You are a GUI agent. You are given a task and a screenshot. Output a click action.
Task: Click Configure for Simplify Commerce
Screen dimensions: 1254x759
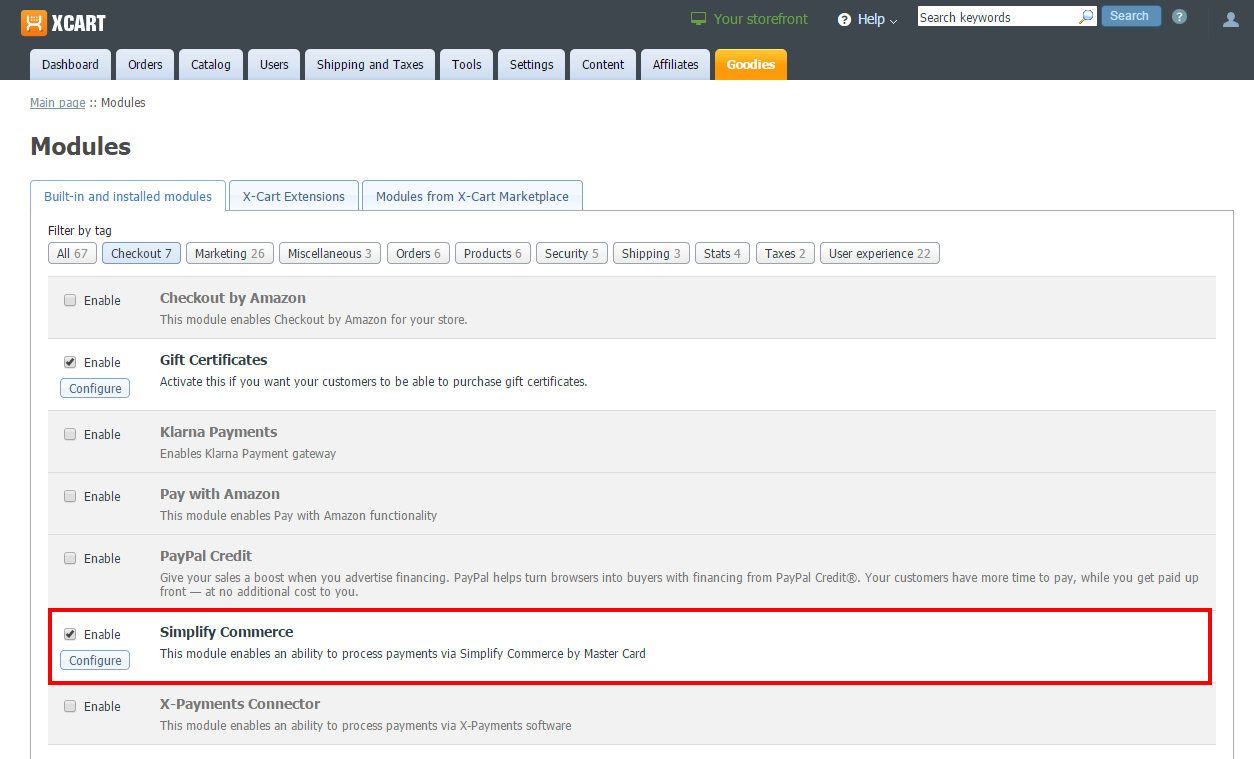(95, 660)
